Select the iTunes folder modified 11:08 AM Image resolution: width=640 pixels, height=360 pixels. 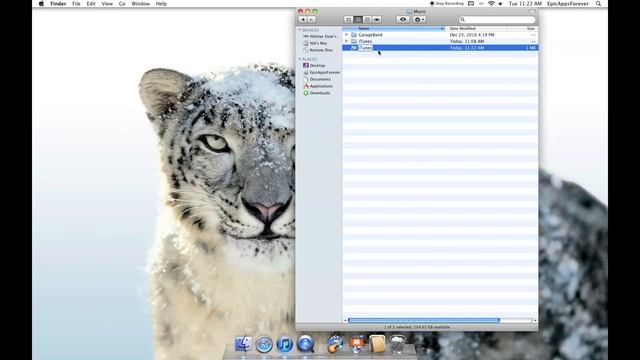pyautogui.click(x=440, y=42)
